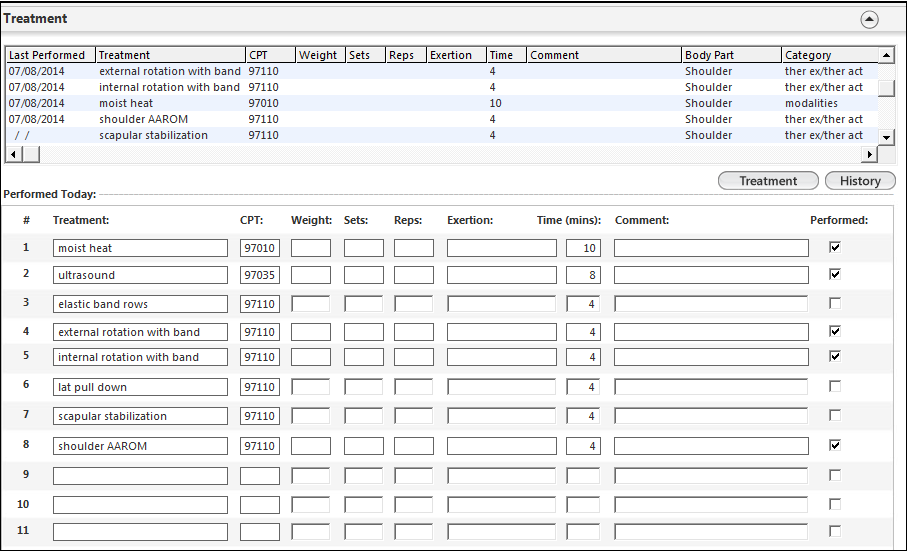Click the empty CPT field in row 10
907x551 pixels.
click(260, 505)
